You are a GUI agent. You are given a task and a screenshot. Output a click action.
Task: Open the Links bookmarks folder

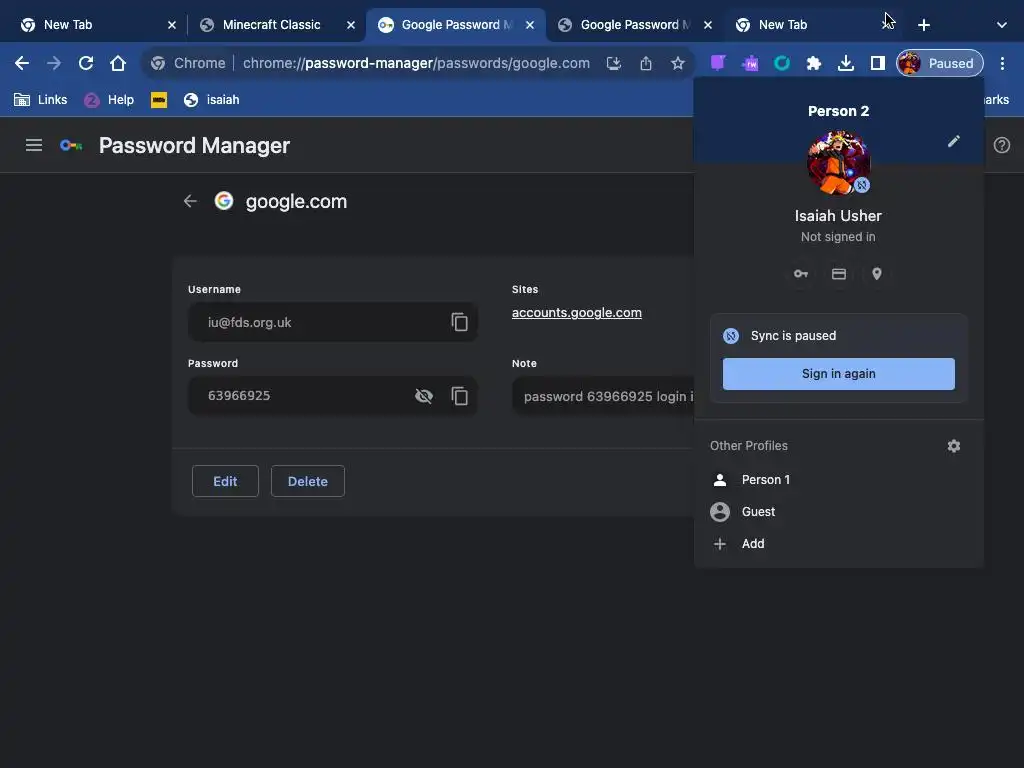[40, 100]
